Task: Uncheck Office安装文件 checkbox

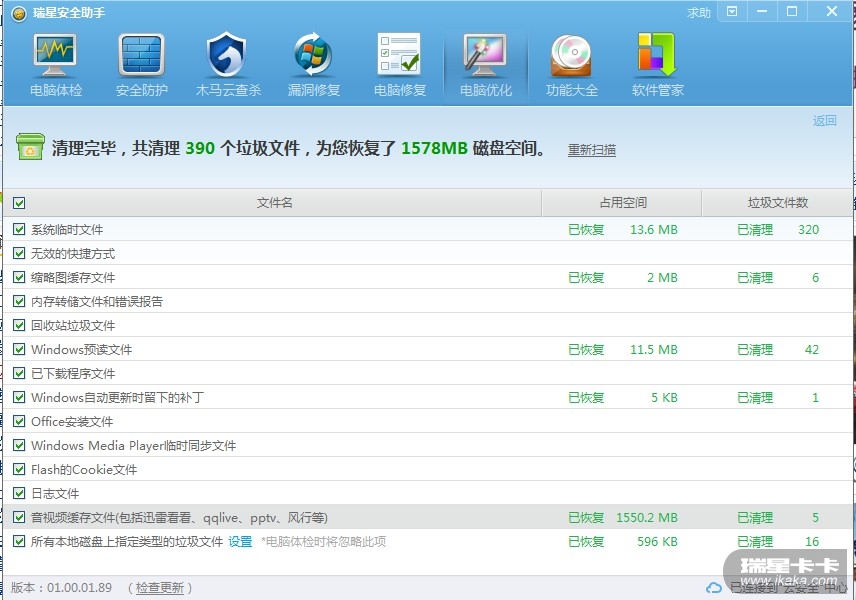Action: pos(19,421)
